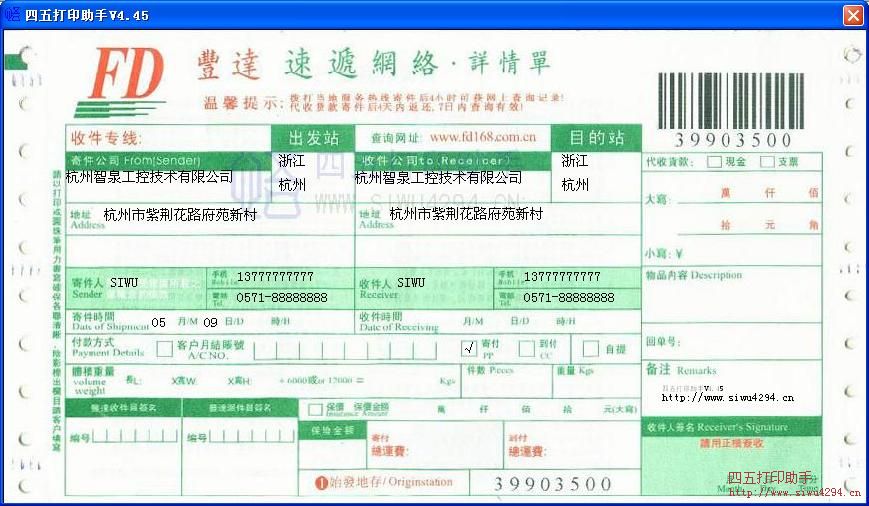The height and width of the screenshot is (506, 869).
Task: Click the barcode image
Action: tap(731, 100)
